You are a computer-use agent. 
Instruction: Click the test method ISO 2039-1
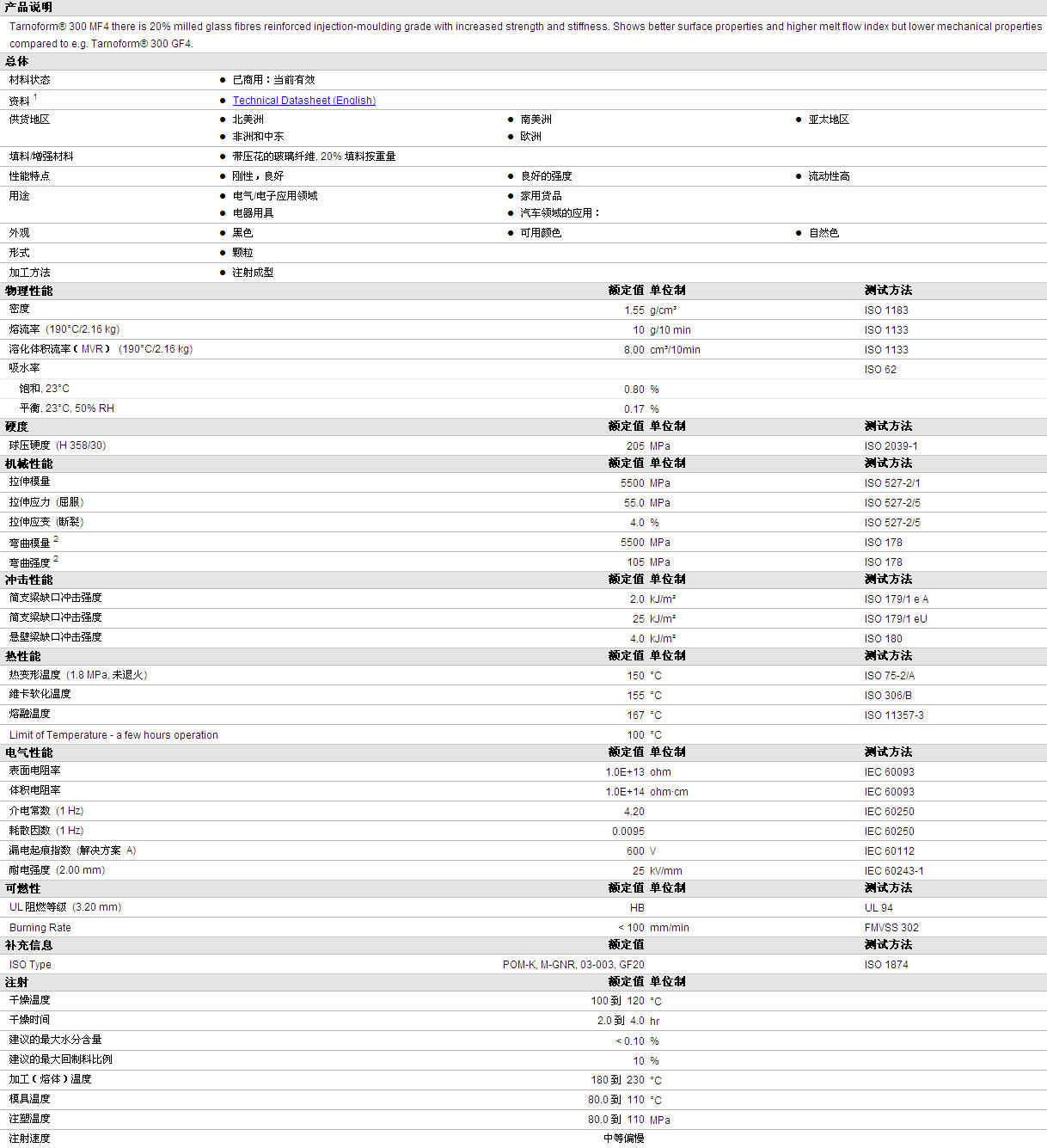point(891,446)
